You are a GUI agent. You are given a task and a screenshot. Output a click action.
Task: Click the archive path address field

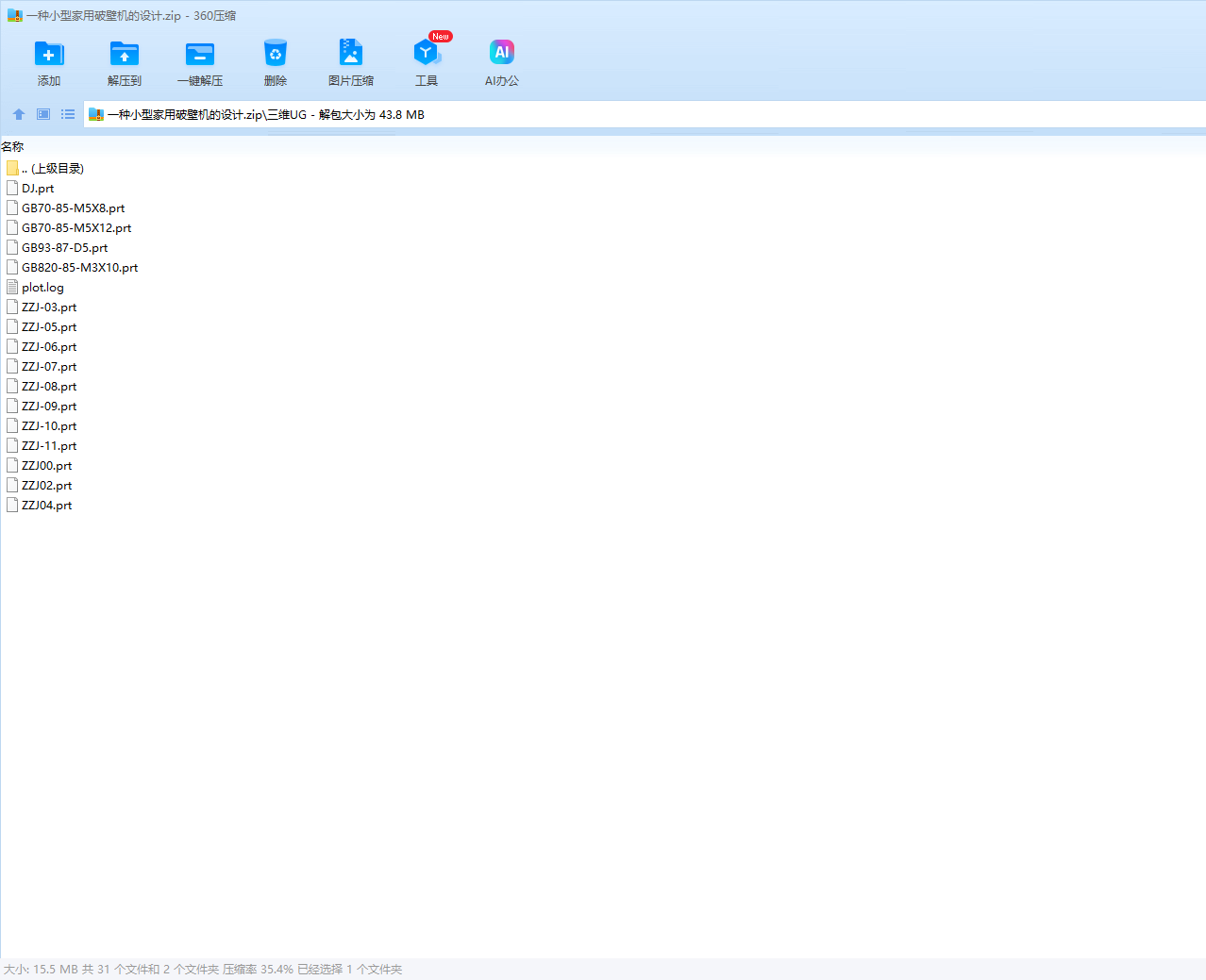click(x=645, y=114)
